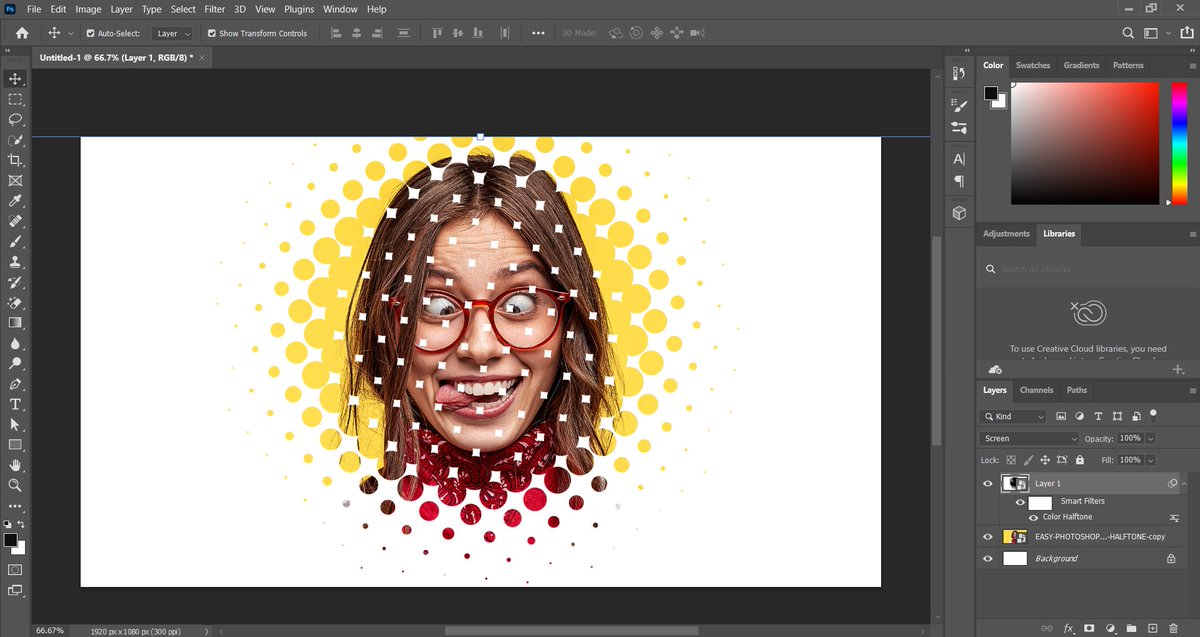The height and width of the screenshot is (637, 1200).
Task: Select the Frame tool
Action: tap(15, 181)
